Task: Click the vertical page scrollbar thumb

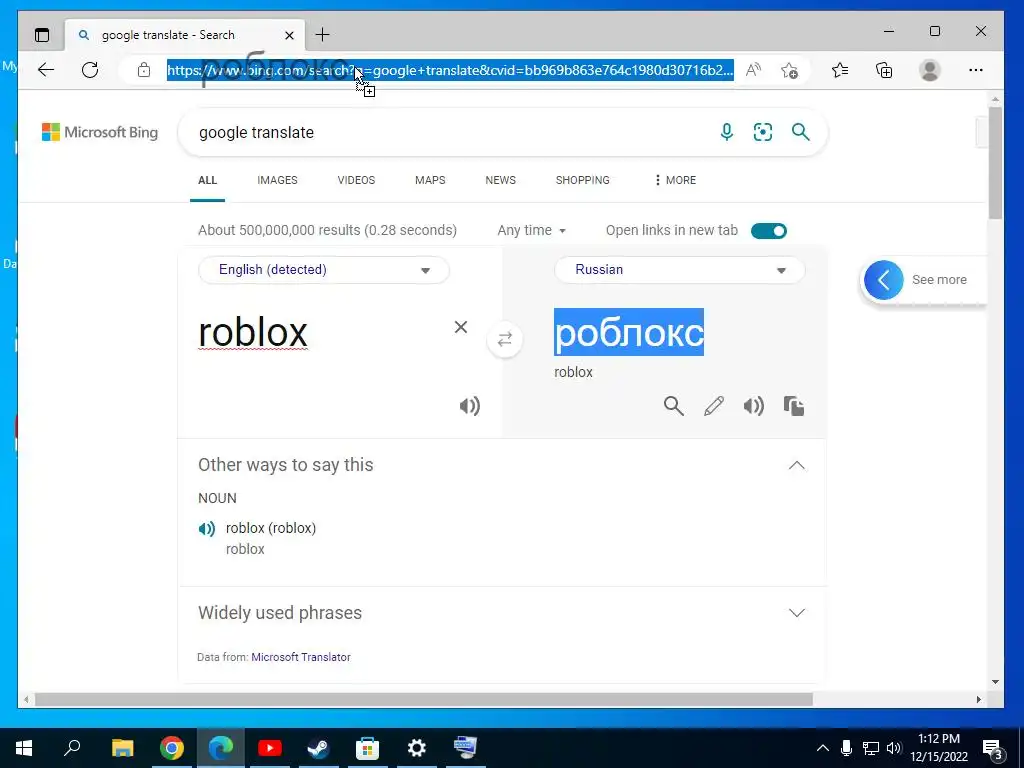Action: coord(995,163)
